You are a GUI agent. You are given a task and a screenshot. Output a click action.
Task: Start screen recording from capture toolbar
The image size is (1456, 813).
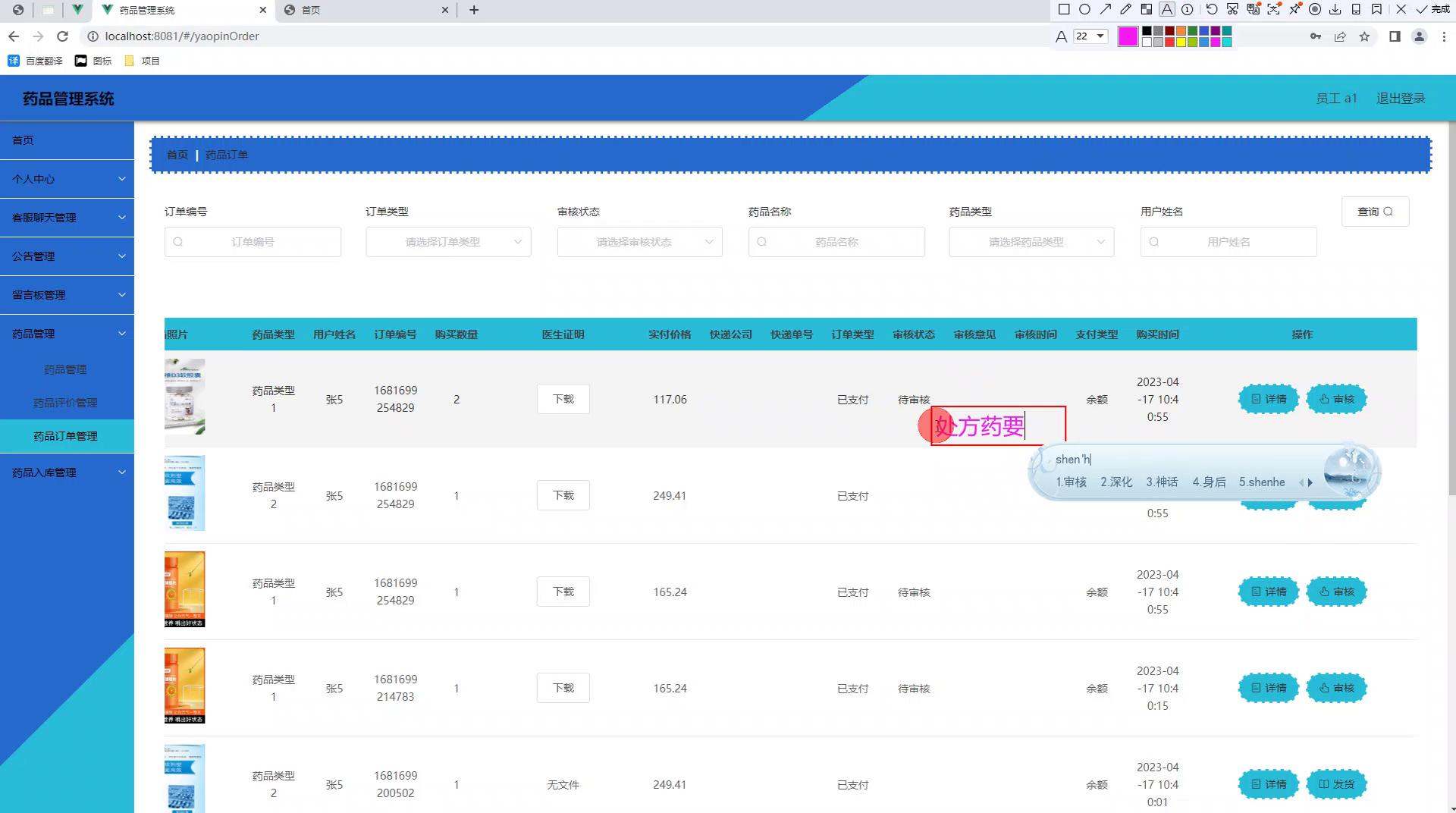1315,10
